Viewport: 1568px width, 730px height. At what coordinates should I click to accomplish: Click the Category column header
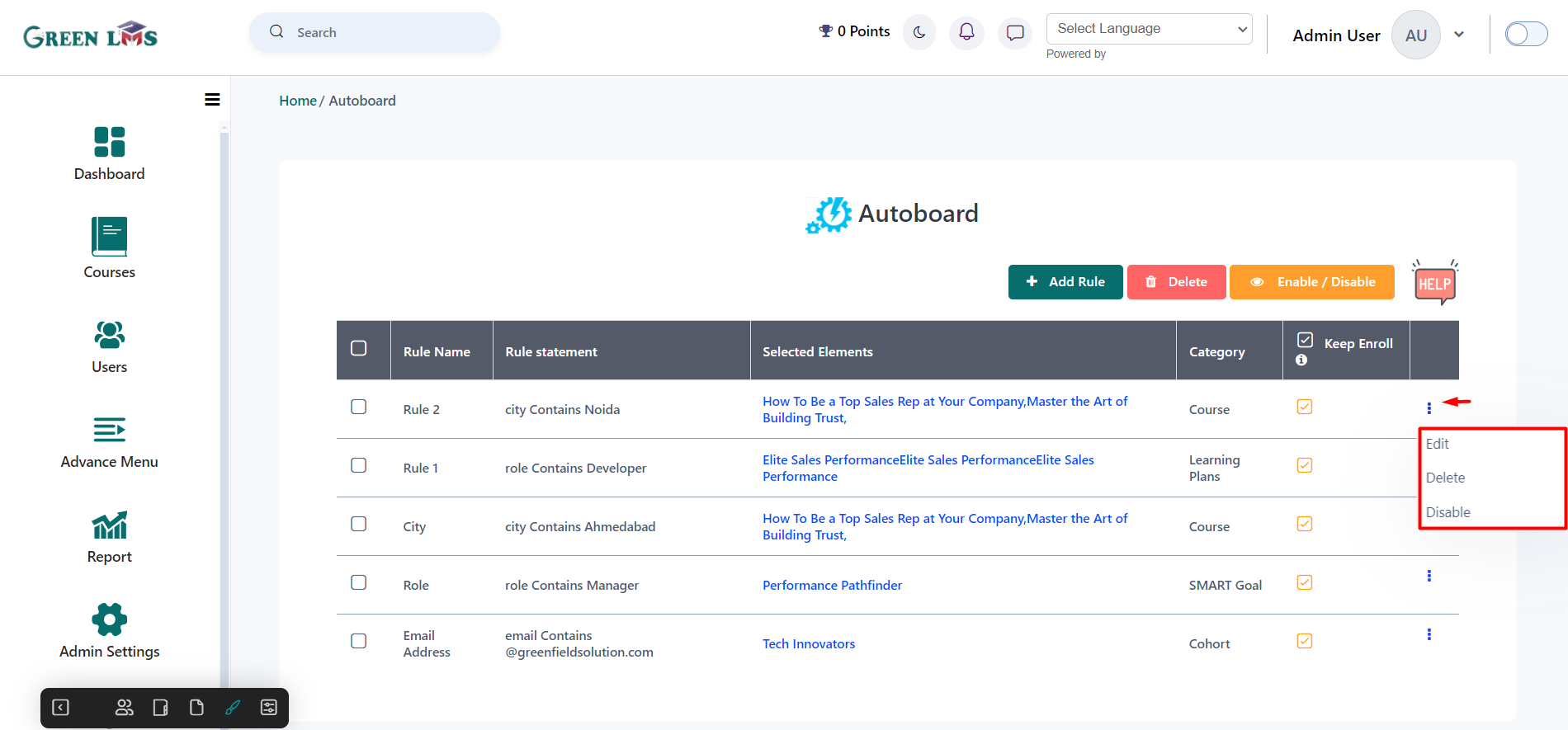click(x=1216, y=352)
